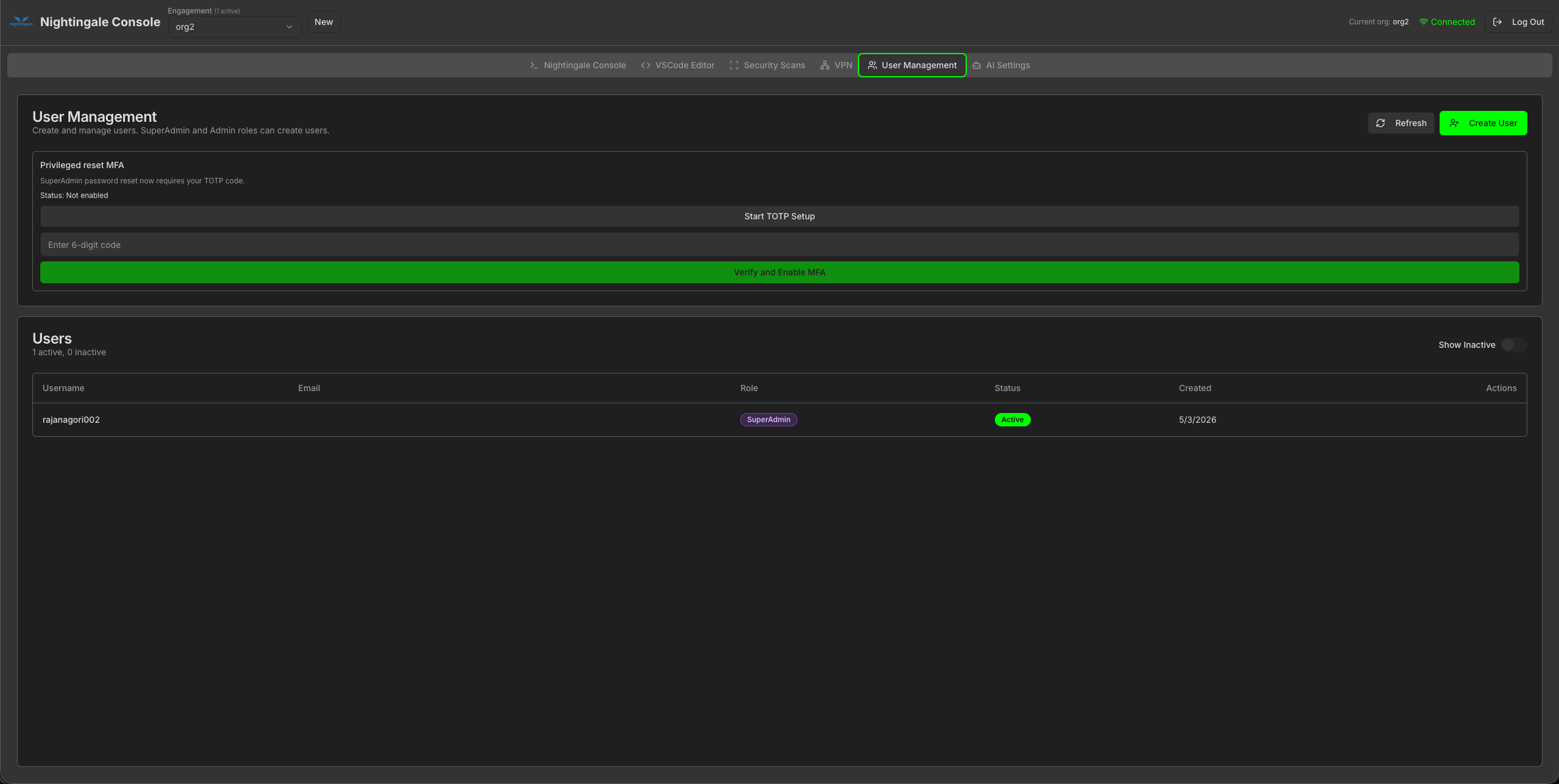Click the refresh arrows icon

(1380, 123)
